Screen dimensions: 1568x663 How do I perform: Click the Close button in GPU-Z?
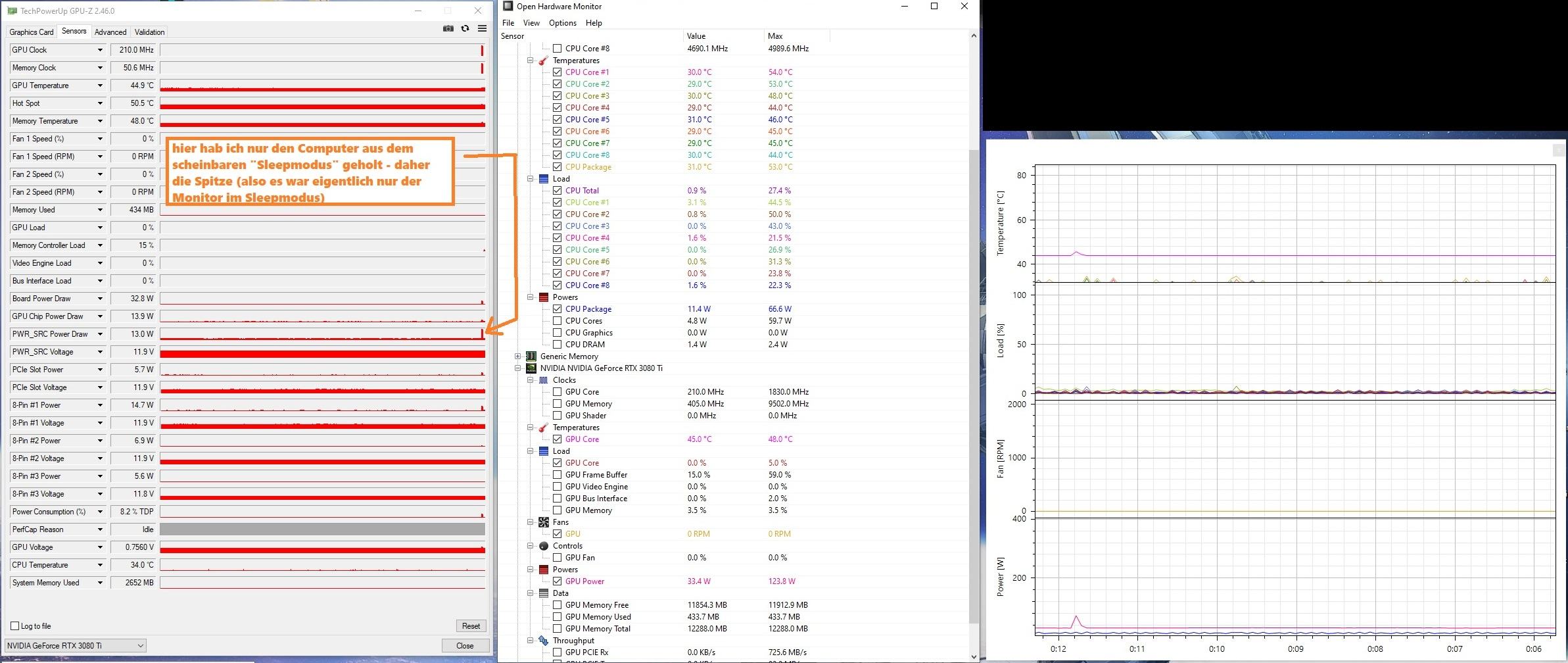pos(465,646)
